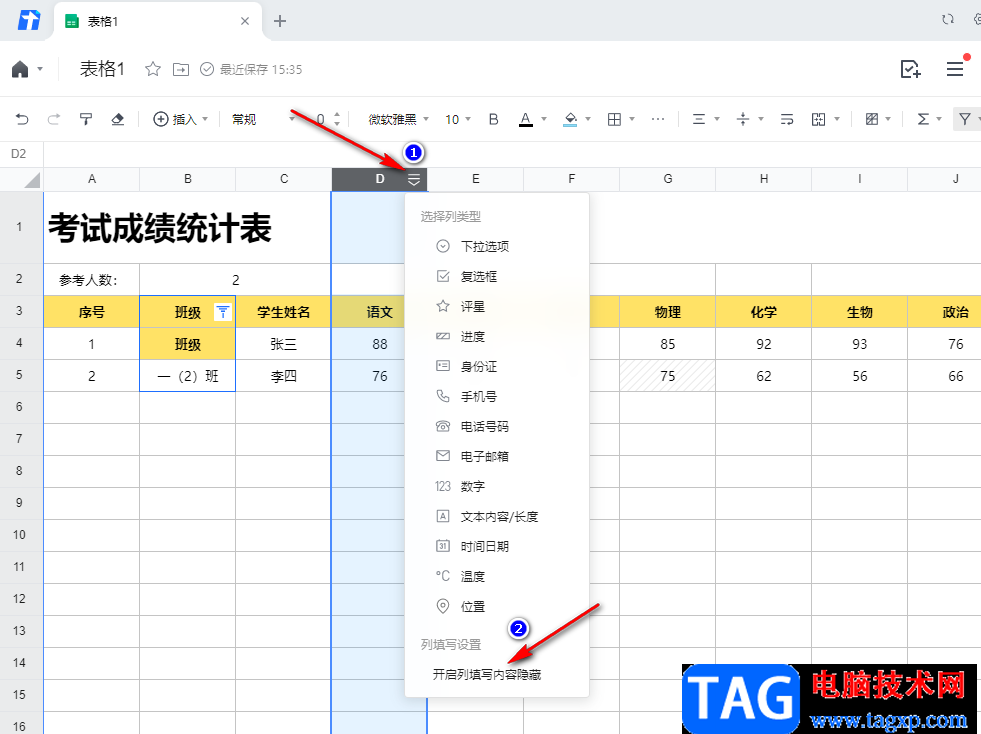This screenshot has width=981, height=734.
Task: Toggle the text wrap icon
Action: [787, 119]
